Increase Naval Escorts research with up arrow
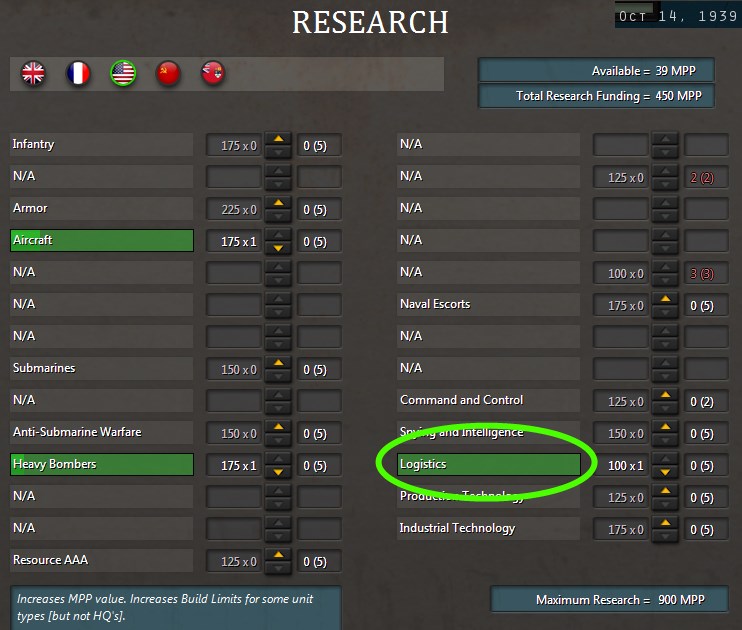The width and height of the screenshot is (742, 630). (x=665, y=299)
